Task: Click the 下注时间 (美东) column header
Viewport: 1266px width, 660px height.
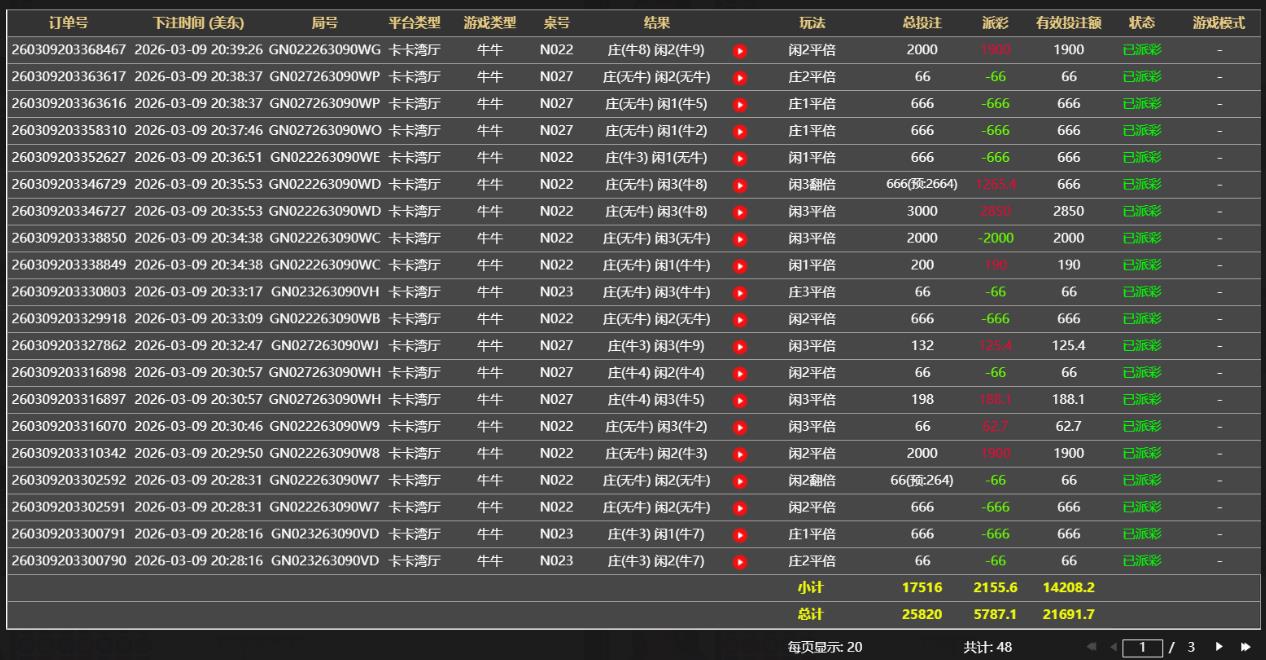Action: pos(198,23)
